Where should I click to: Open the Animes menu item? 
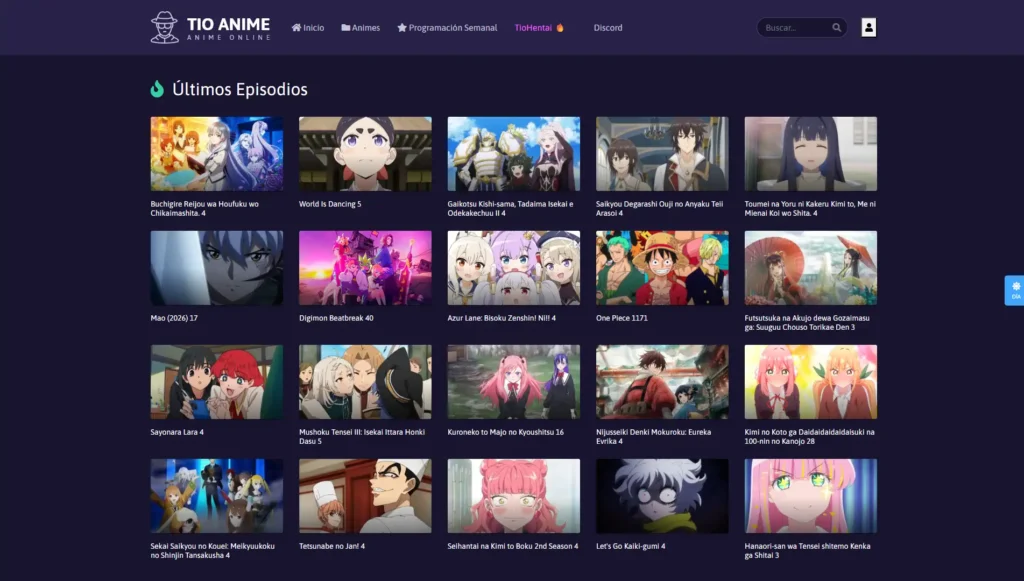point(360,27)
